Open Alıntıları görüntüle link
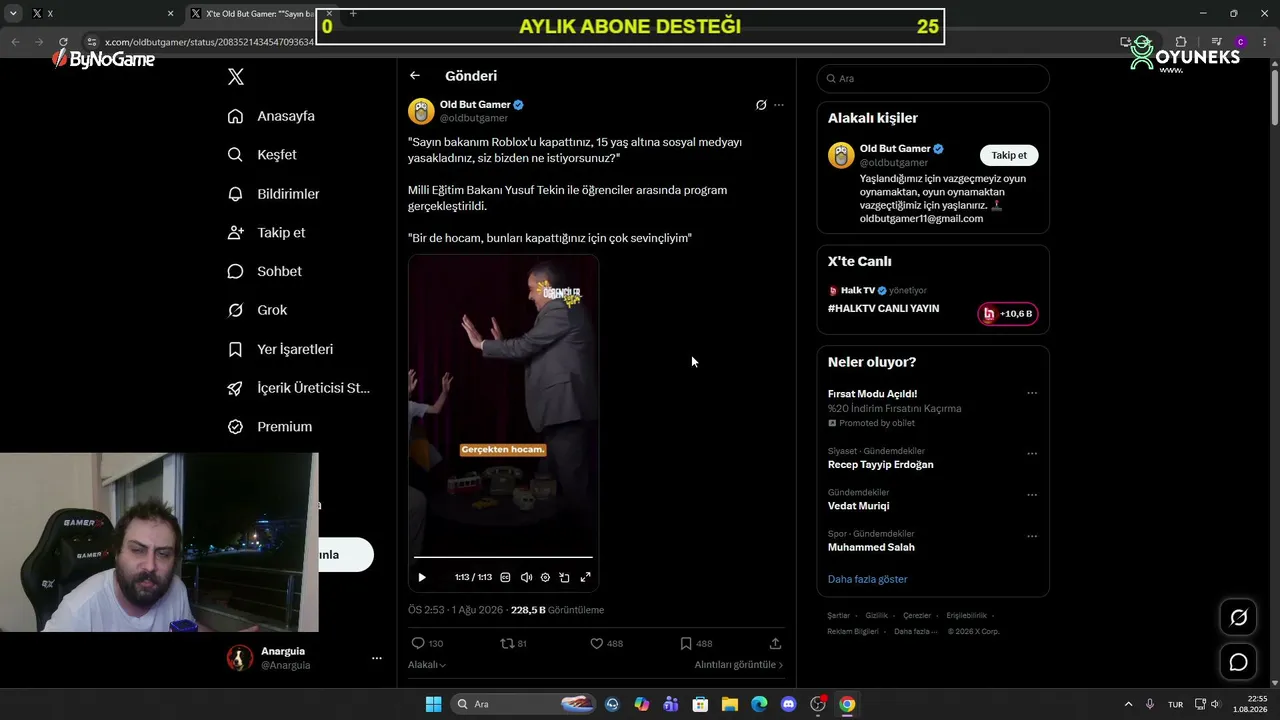The height and width of the screenshot is (720, 1280). pos(739,665)
